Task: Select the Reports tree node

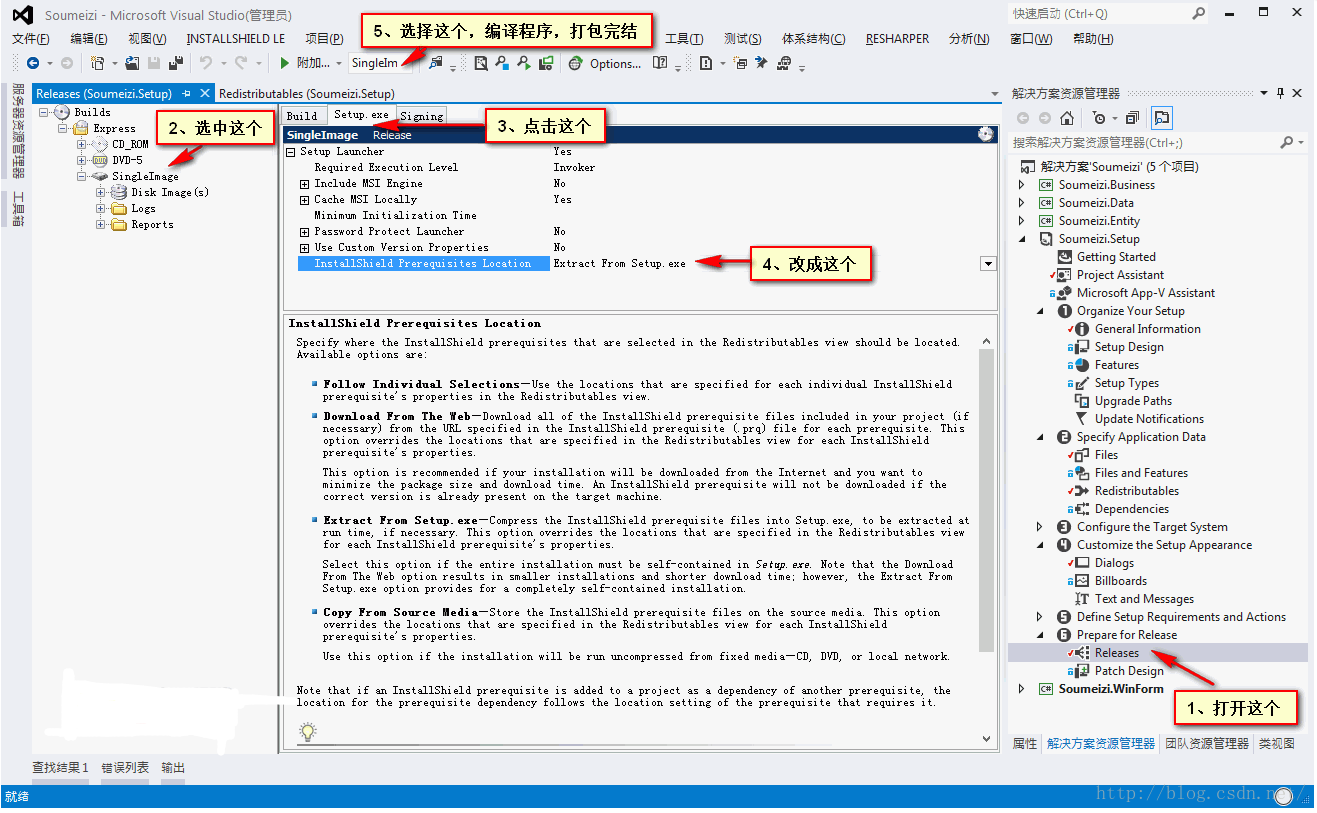Action: pos(152,225)
